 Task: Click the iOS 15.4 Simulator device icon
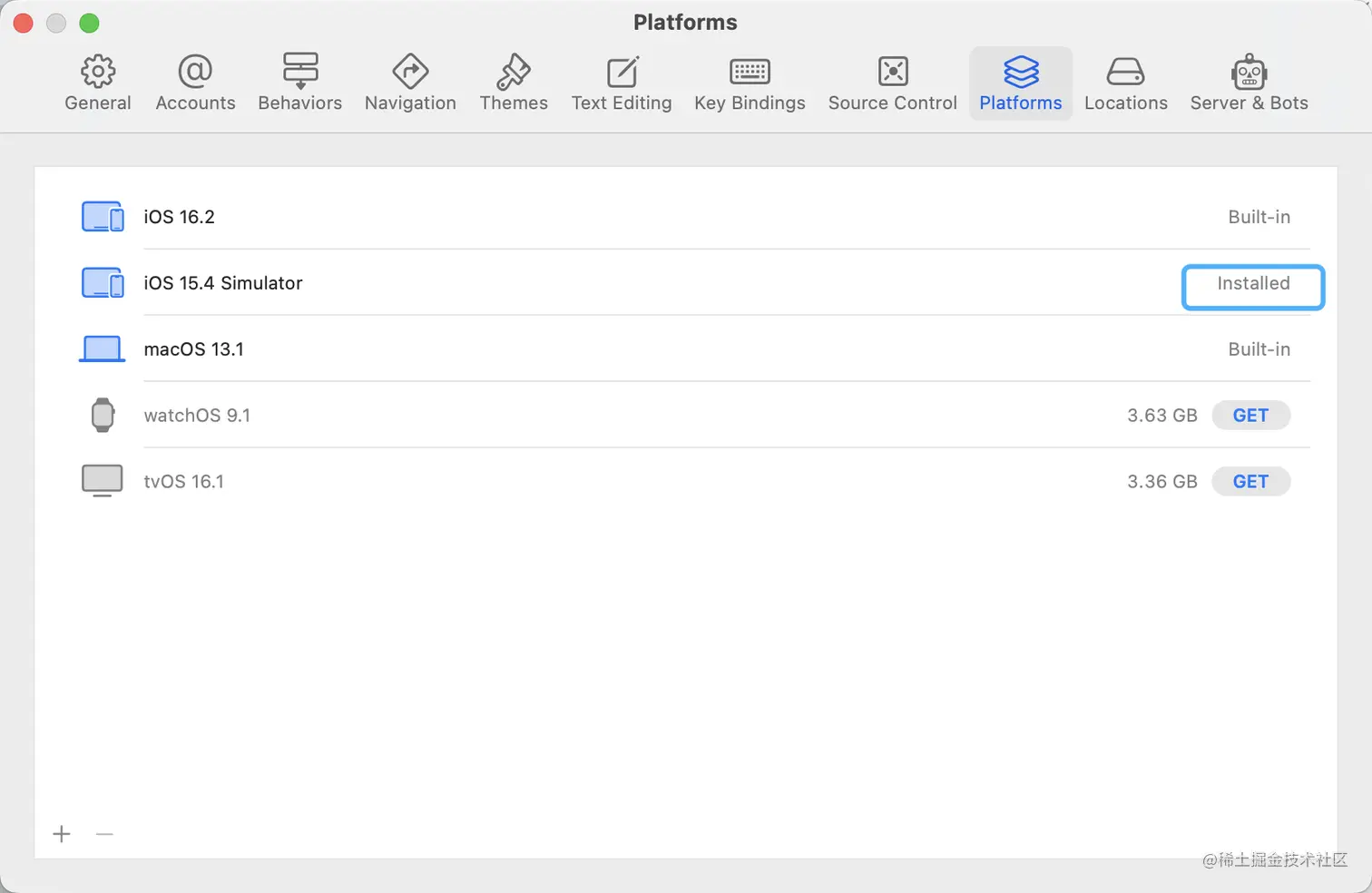(x=103, y=283)
